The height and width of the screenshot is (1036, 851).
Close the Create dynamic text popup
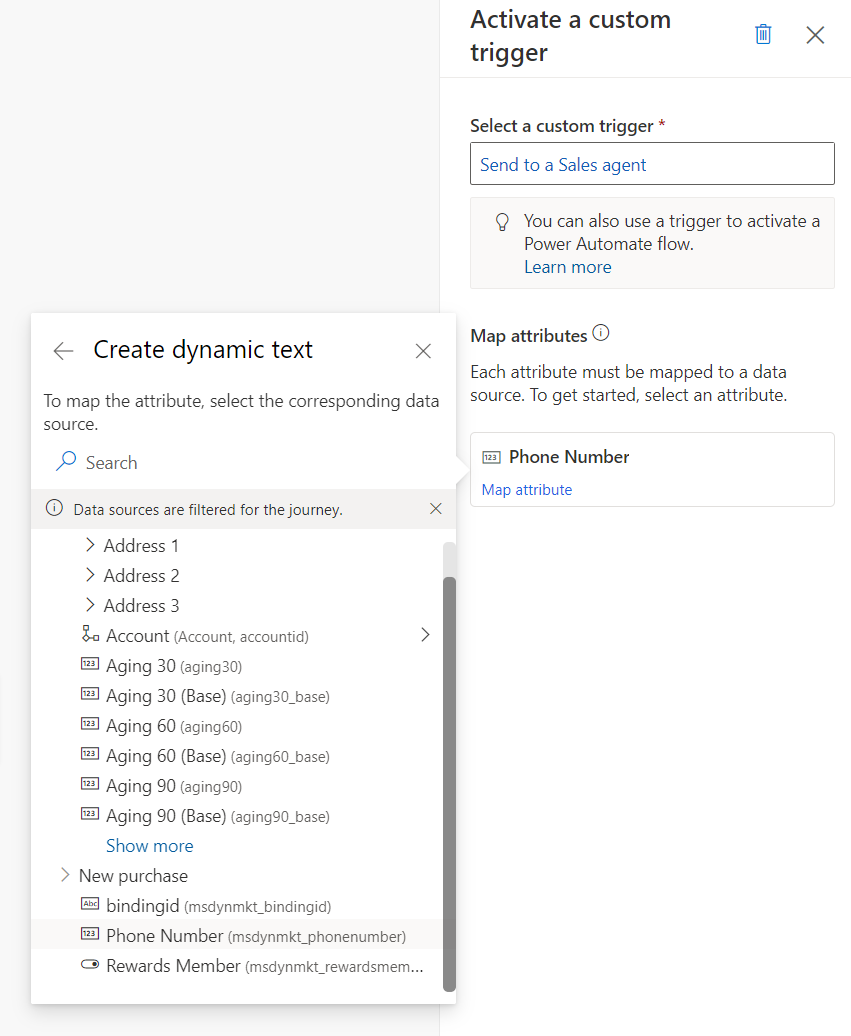point(423,351)
